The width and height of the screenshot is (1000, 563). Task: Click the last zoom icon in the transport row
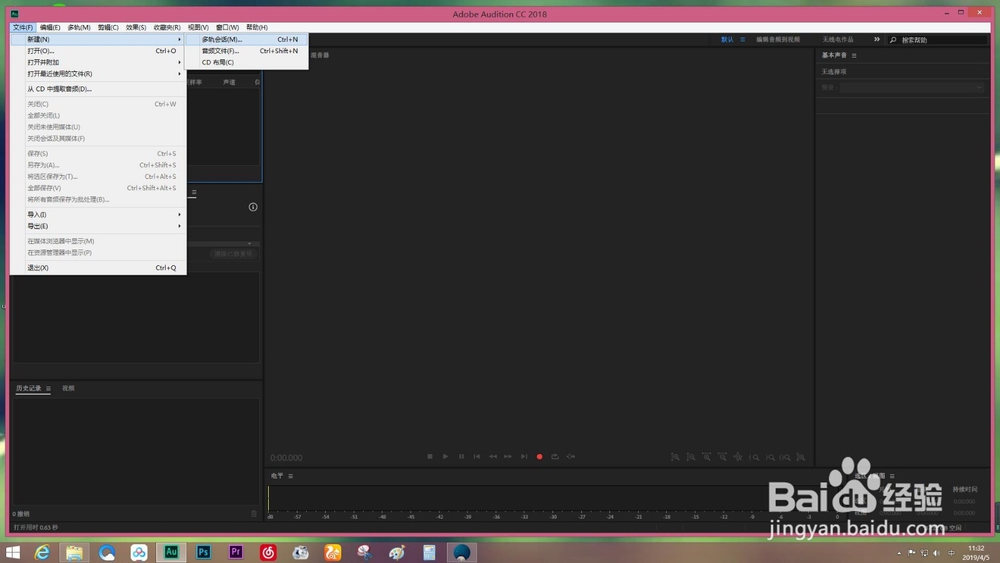point(801,457)
